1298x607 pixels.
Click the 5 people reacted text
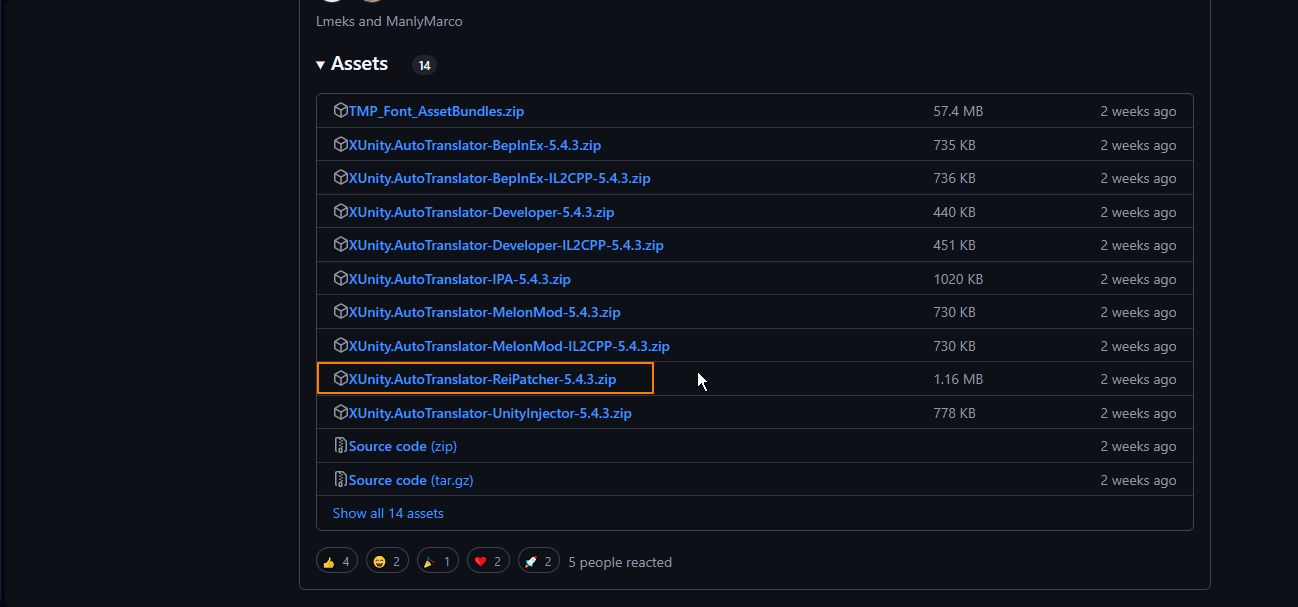[x=620, y=562]
